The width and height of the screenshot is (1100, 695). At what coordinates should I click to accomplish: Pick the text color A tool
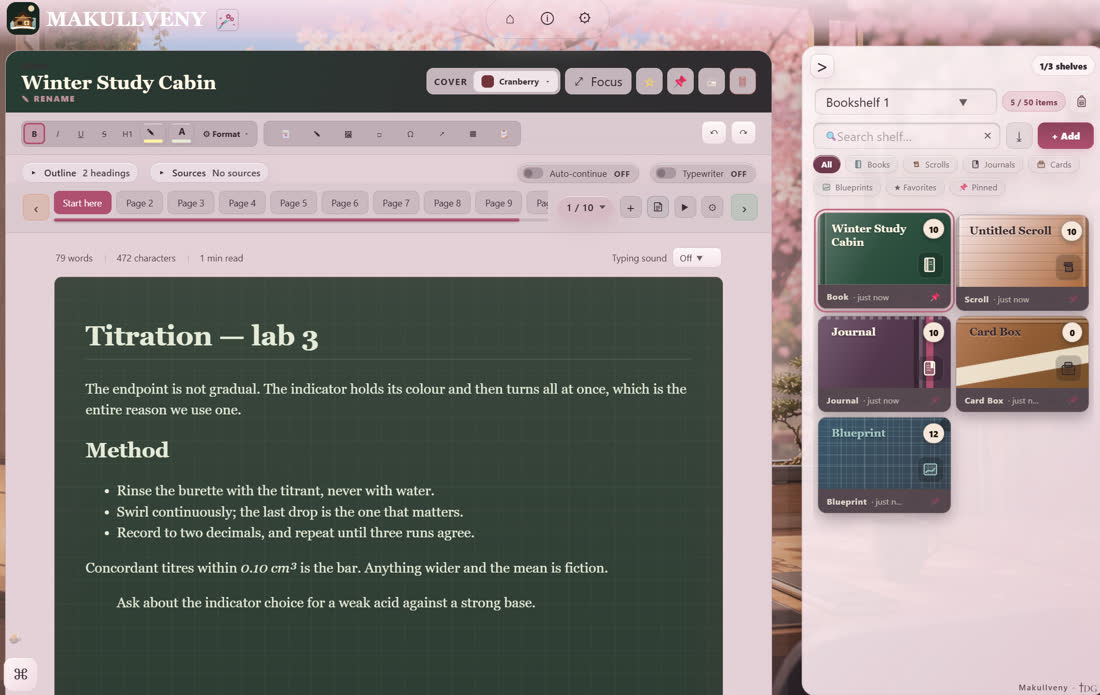tap(181, 134)
